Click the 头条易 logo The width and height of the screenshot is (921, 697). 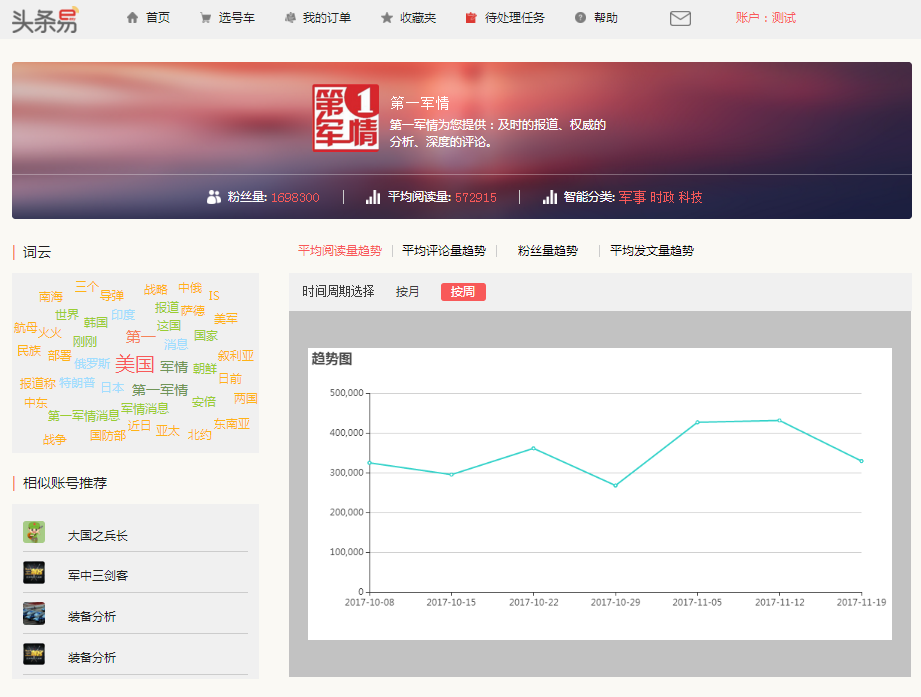[44, 18]
